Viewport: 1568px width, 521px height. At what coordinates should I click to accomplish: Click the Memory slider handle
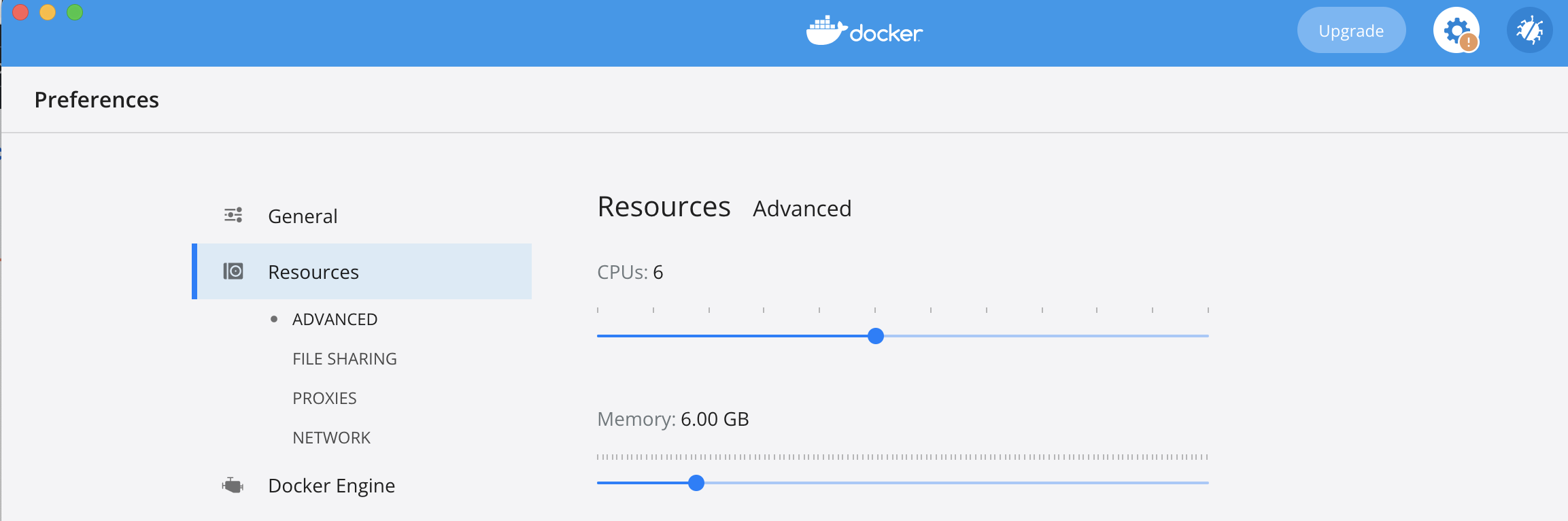point(696,484)
